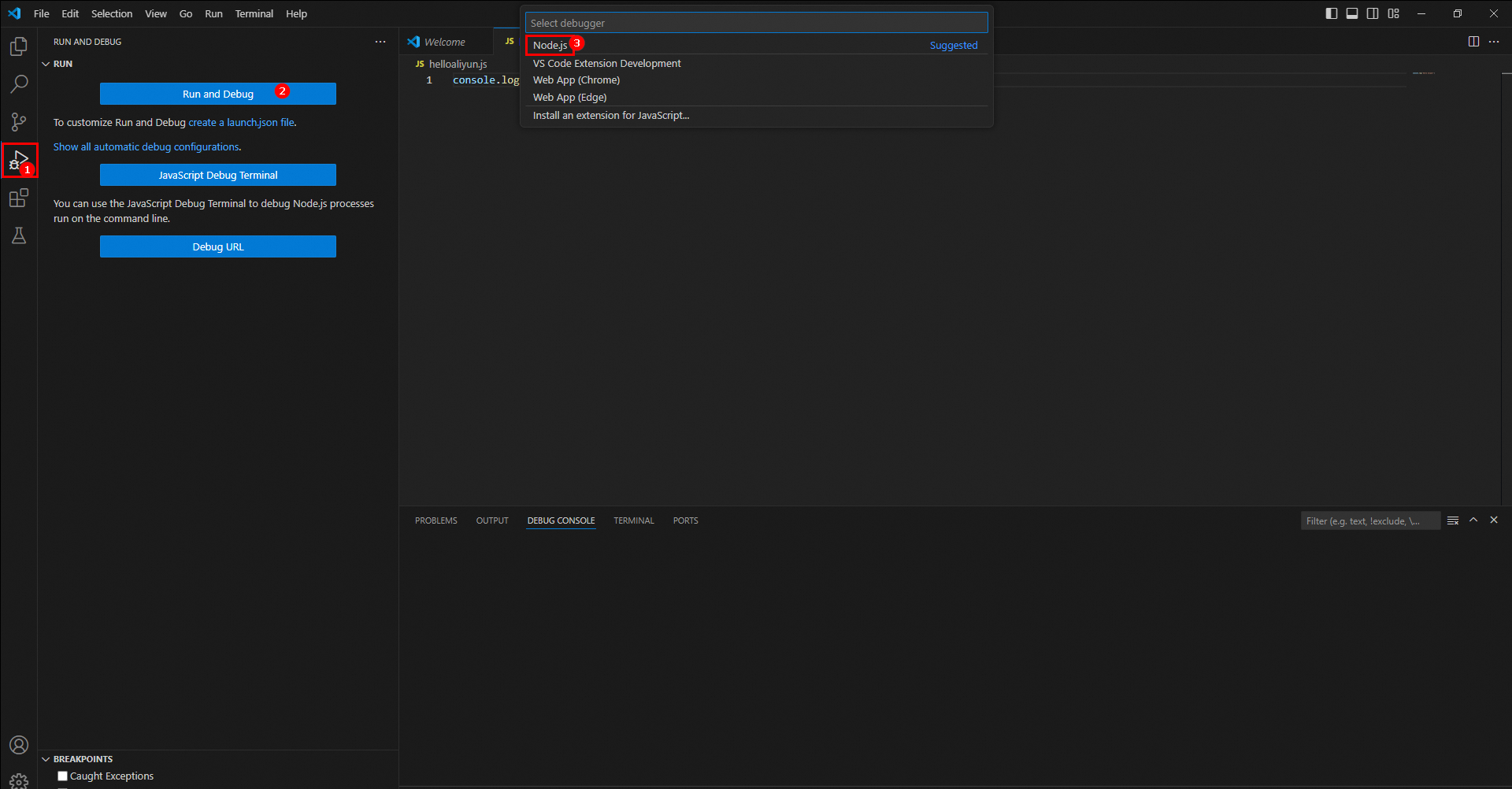The height and width of the screenshot is (789, 1512).
Task: Click the console.log code on line 1
Action: pos(486,80)
